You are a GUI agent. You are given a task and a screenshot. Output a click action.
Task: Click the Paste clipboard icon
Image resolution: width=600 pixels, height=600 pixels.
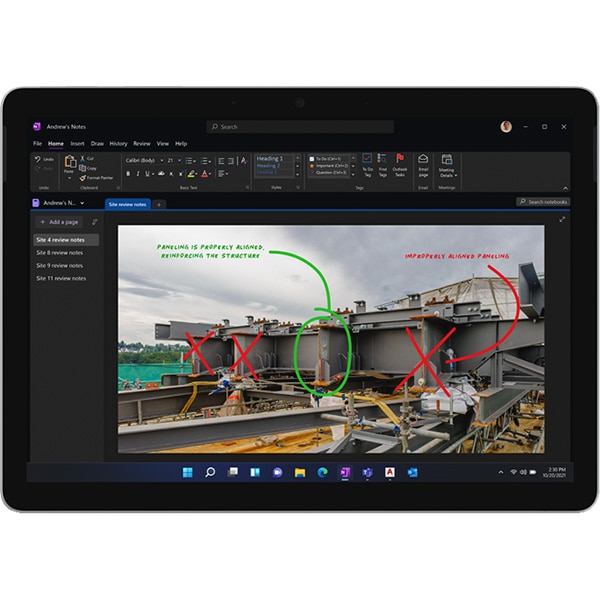point(68,163)
